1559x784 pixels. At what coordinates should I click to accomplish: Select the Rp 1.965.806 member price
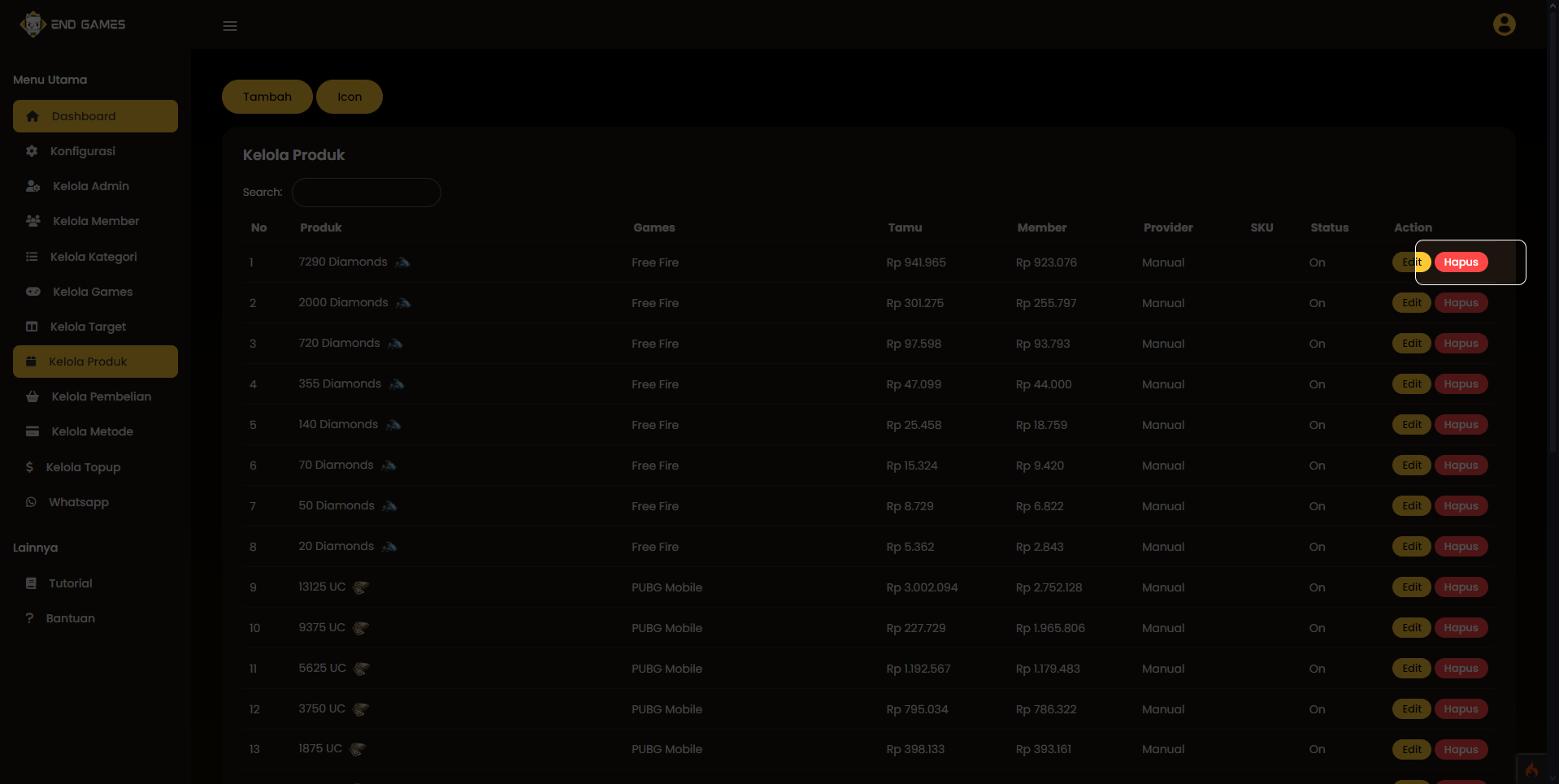click(1050, 628)
